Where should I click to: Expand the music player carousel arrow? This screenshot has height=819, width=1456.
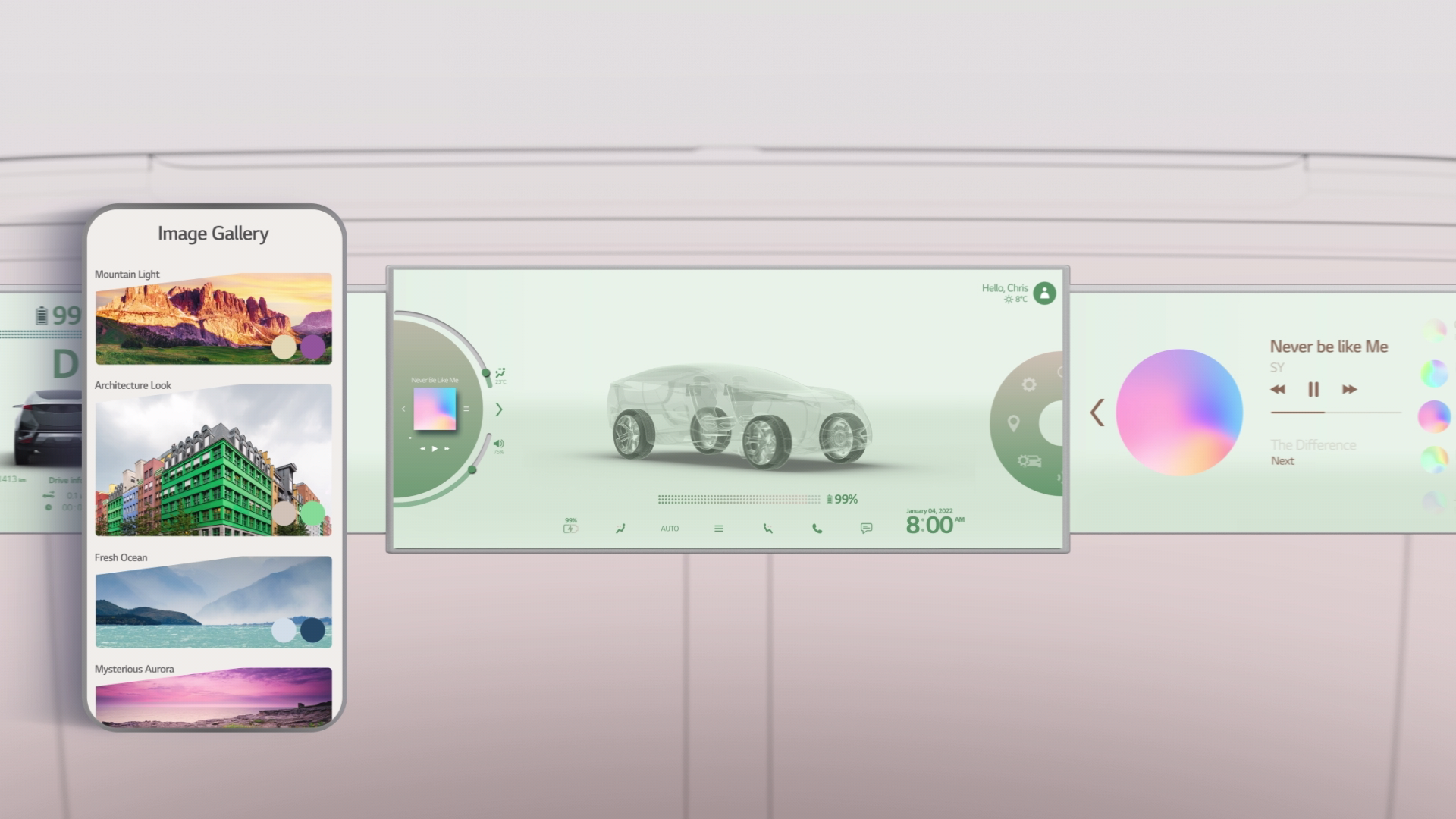(x=1098, y=409)
